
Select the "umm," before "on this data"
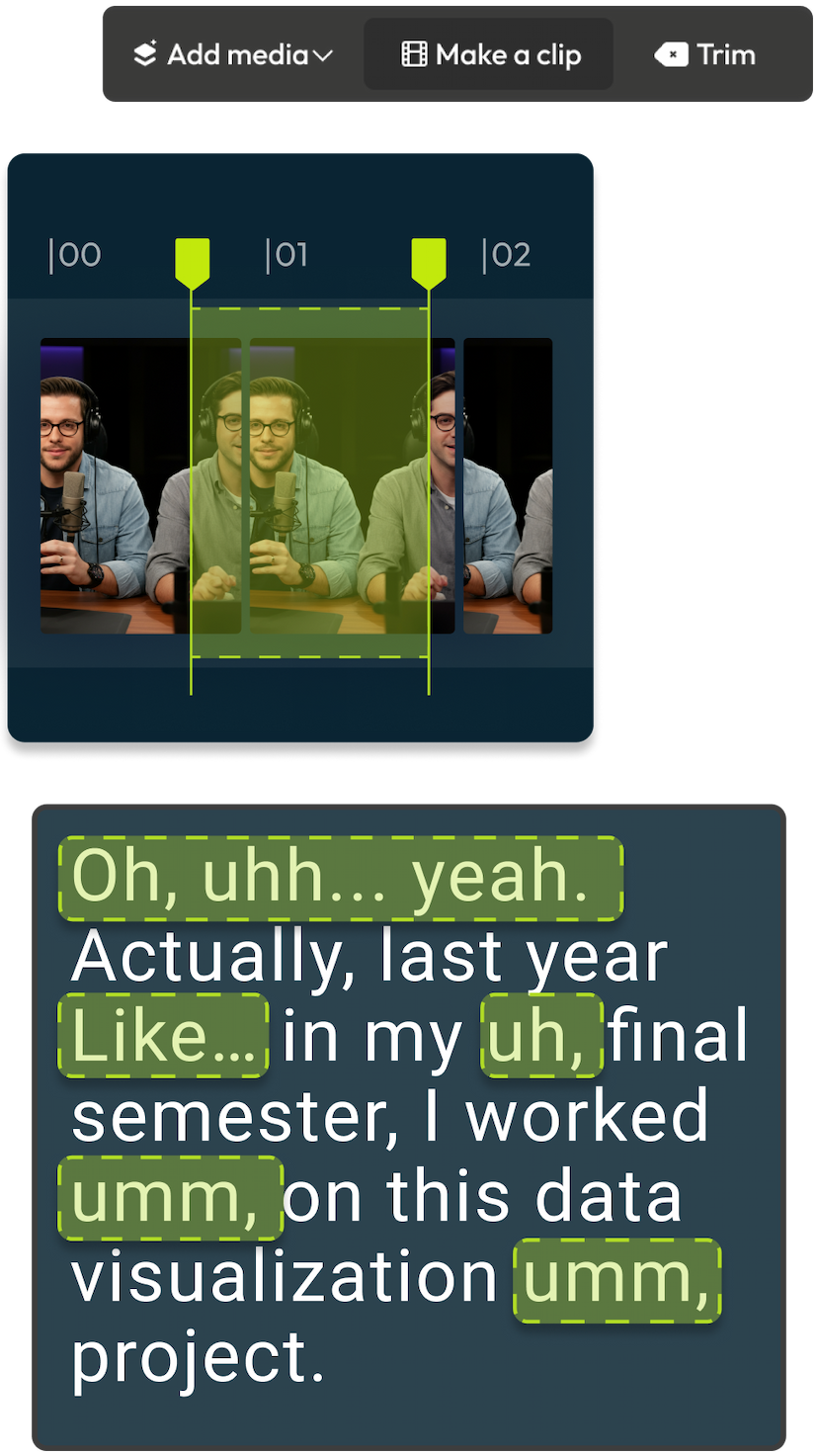(x=171, y=1197)
